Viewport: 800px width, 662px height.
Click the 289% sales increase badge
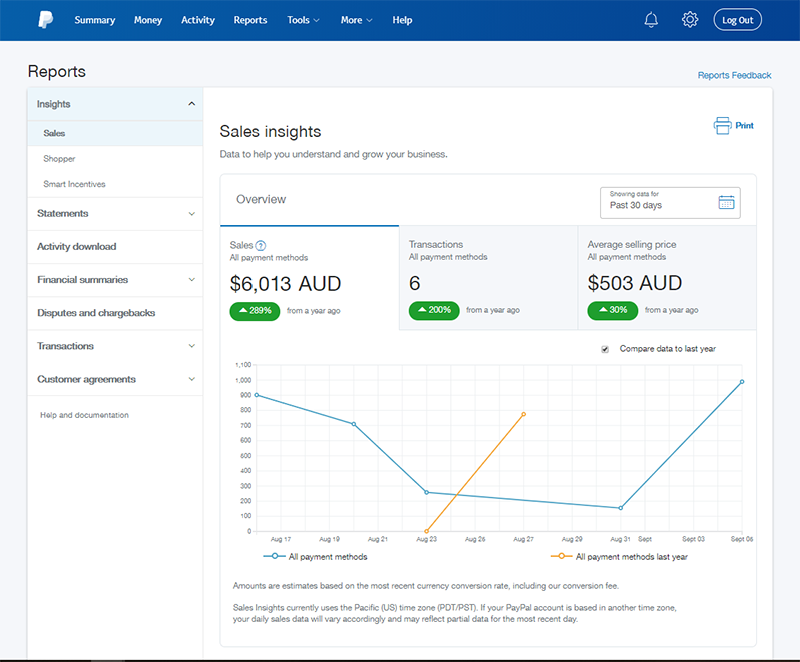pyautogui.click(x=255, y=311)
